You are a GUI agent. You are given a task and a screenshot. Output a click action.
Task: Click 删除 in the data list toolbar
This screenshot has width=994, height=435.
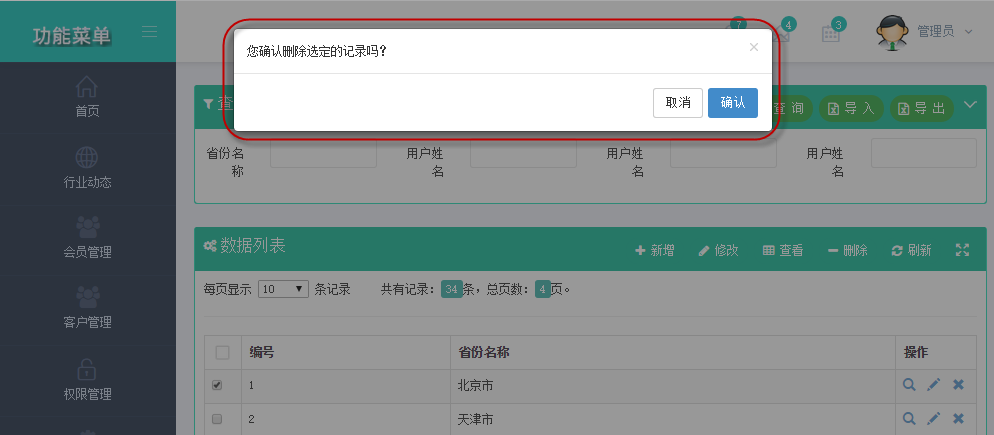[848, 250]
